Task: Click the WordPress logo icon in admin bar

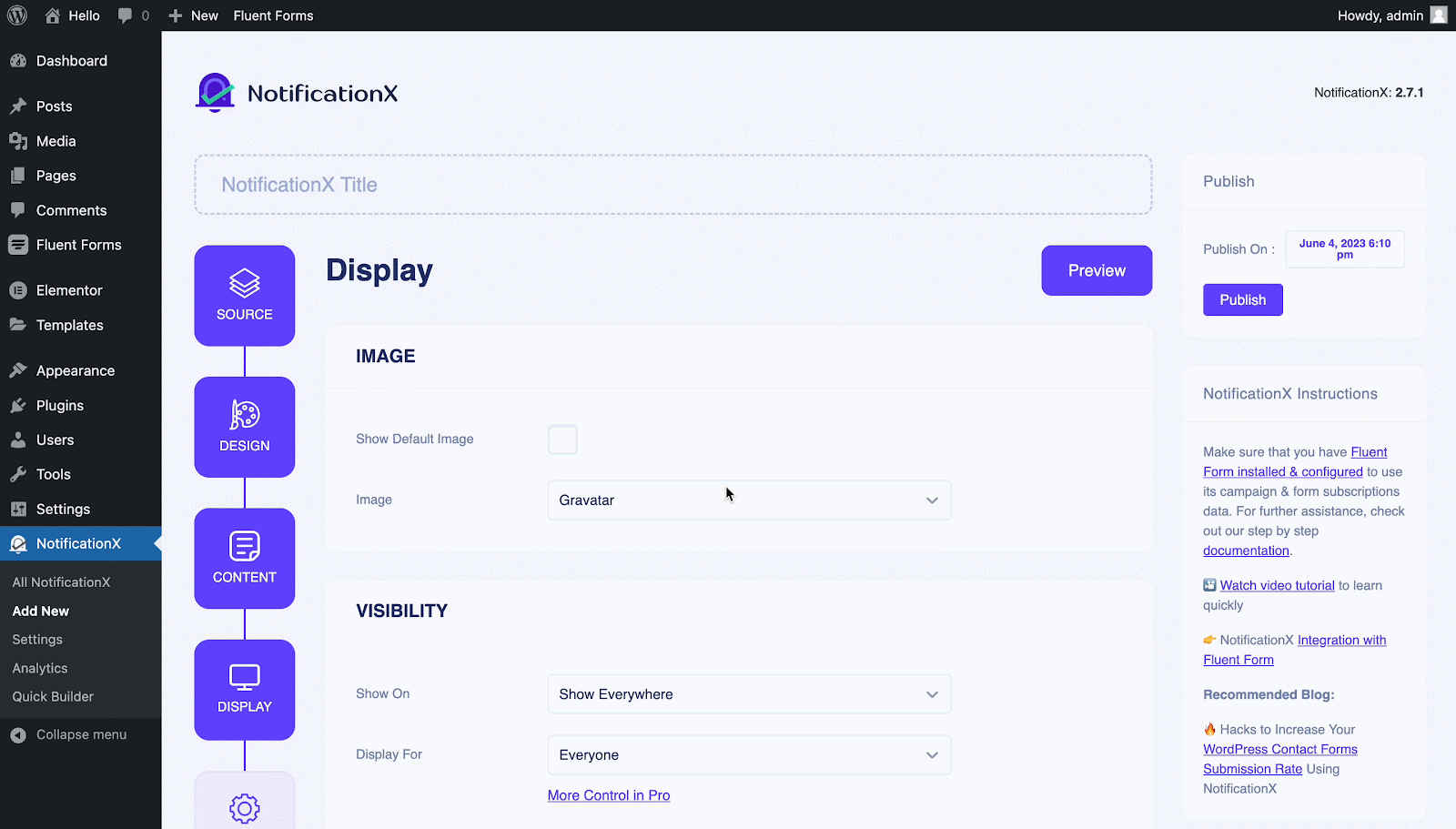Action: click(x=17, y=15)
